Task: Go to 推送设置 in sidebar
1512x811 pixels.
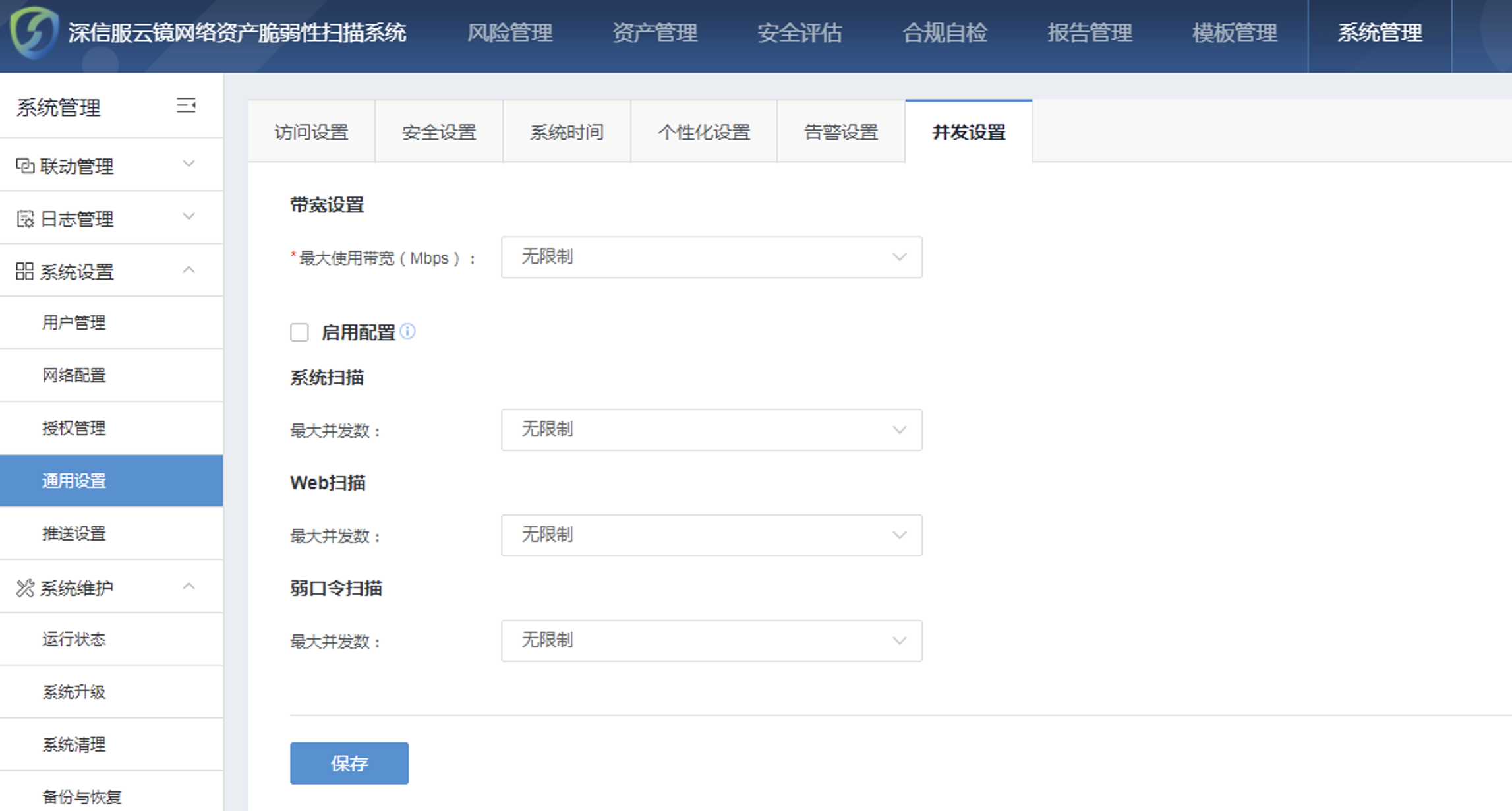Action: click(x=111, y=533)
